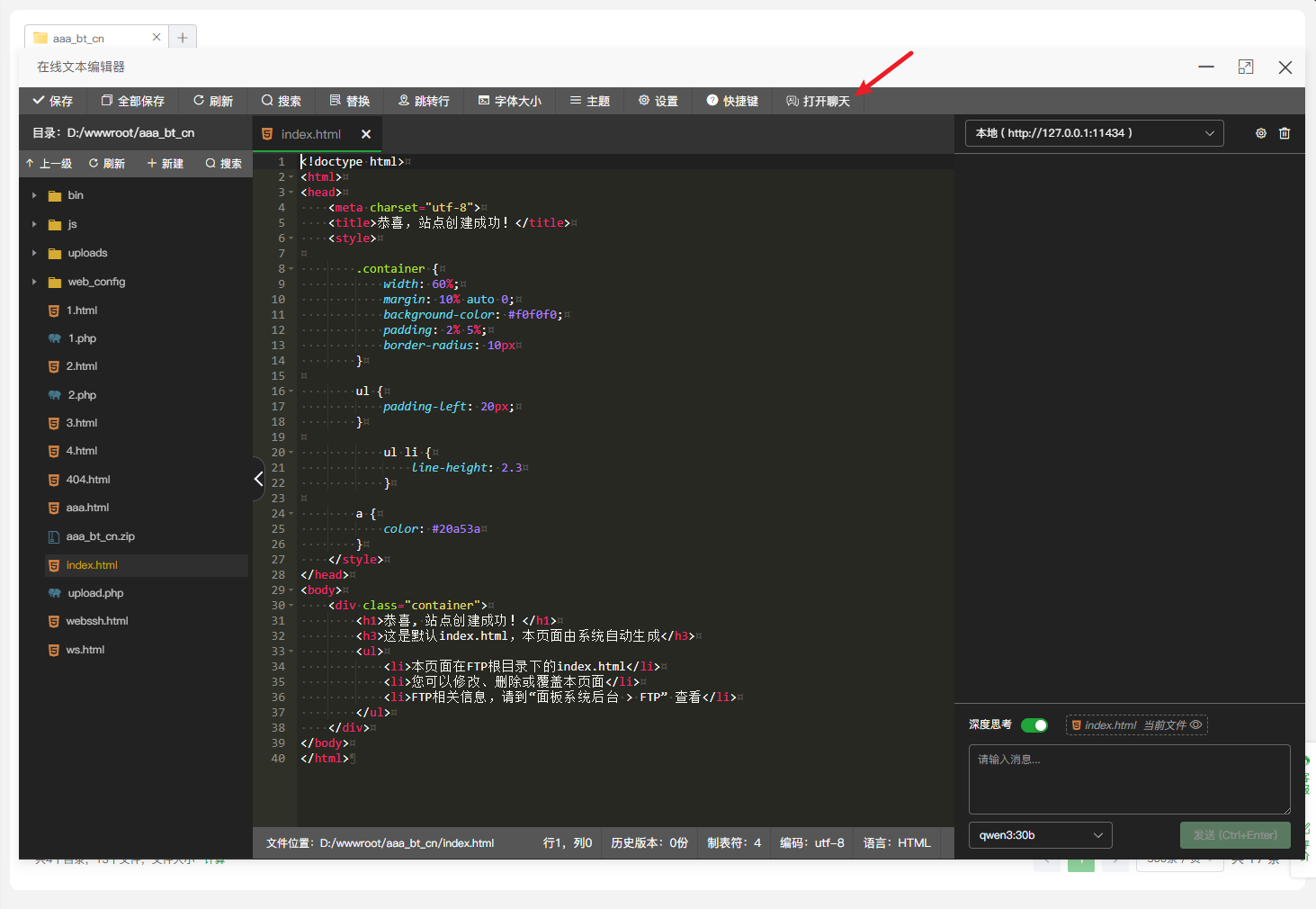Close the index.html editor tab
This screenshot has width=1316, height=909.
[x=366, y=134]
